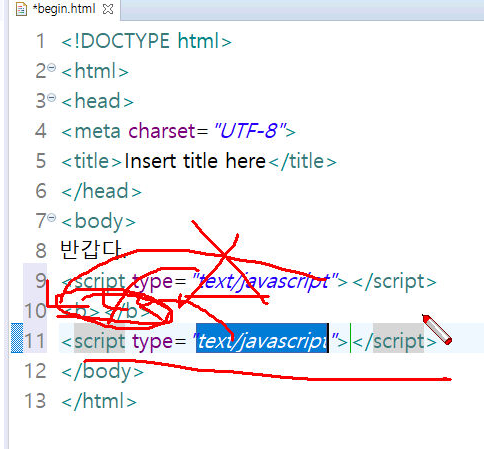Click the type attribute on line 11
The image size is (484, 449).
pyautogui.click(x=152, y=342)
